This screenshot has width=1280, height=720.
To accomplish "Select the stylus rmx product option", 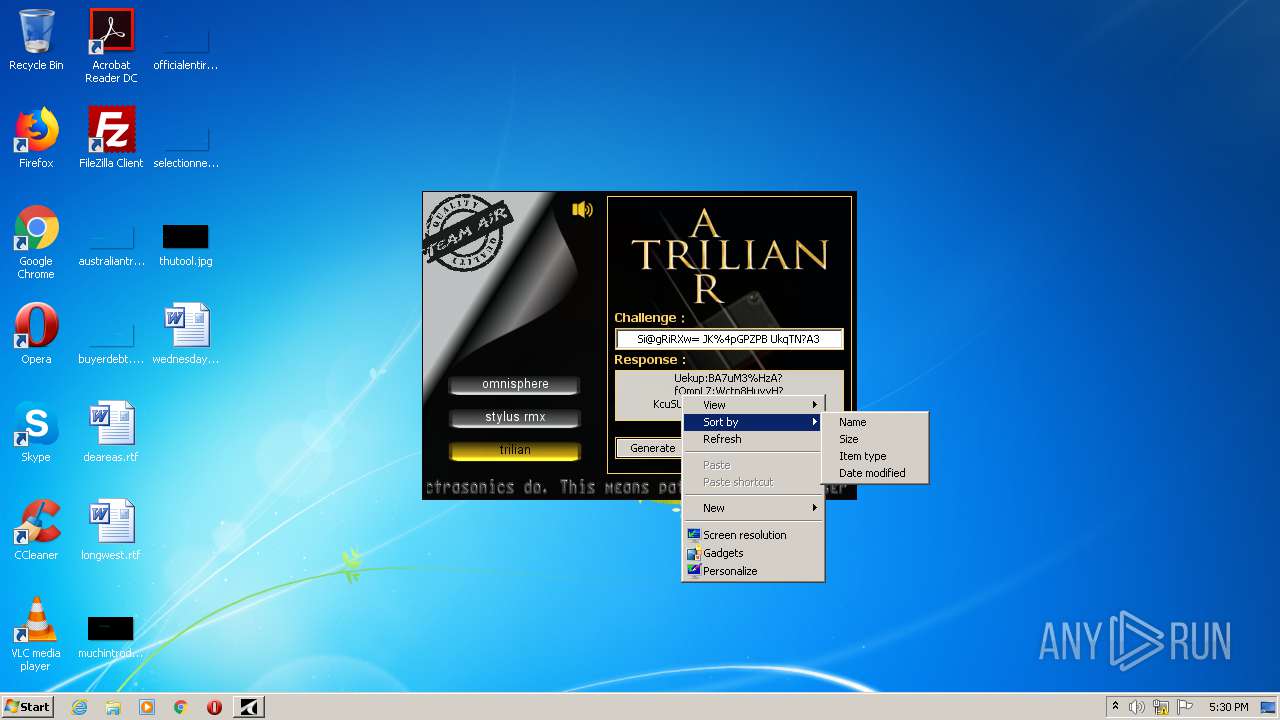I will [x=515, y=417].
